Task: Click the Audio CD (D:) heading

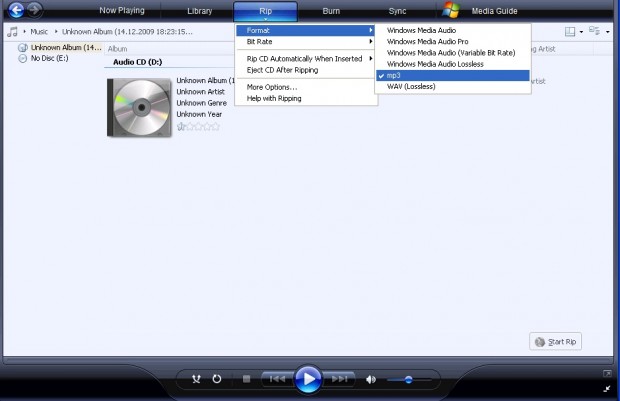Action: pos(138,62)
